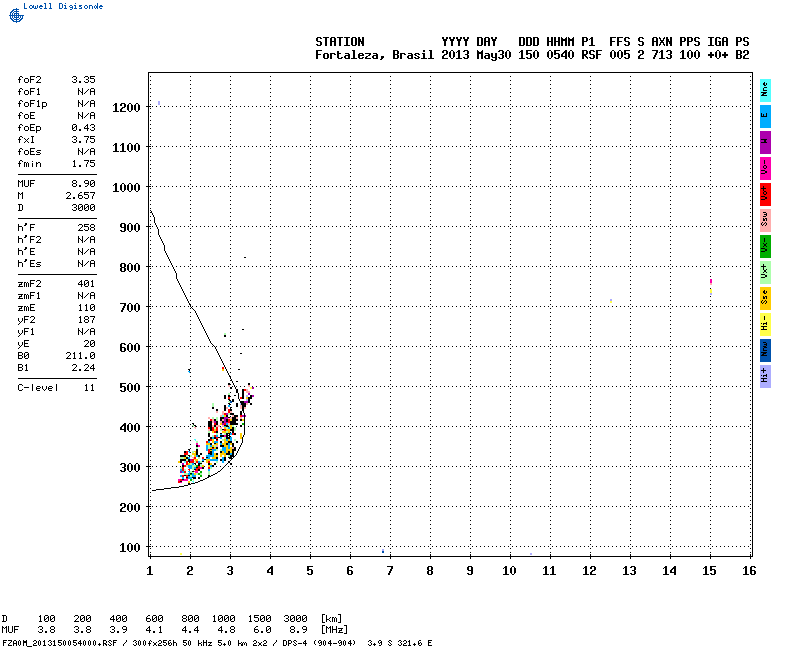
Task: Click the M value 2.657
Action: coord(80,196)
